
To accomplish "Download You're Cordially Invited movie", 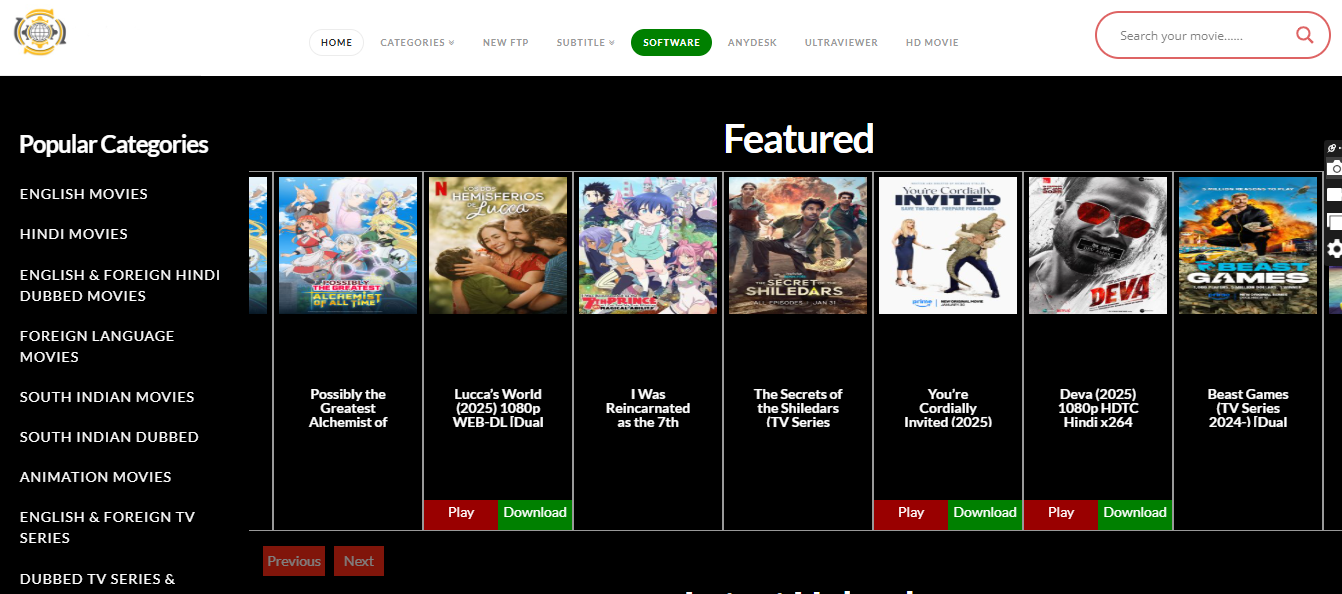I will click(984, 513).
